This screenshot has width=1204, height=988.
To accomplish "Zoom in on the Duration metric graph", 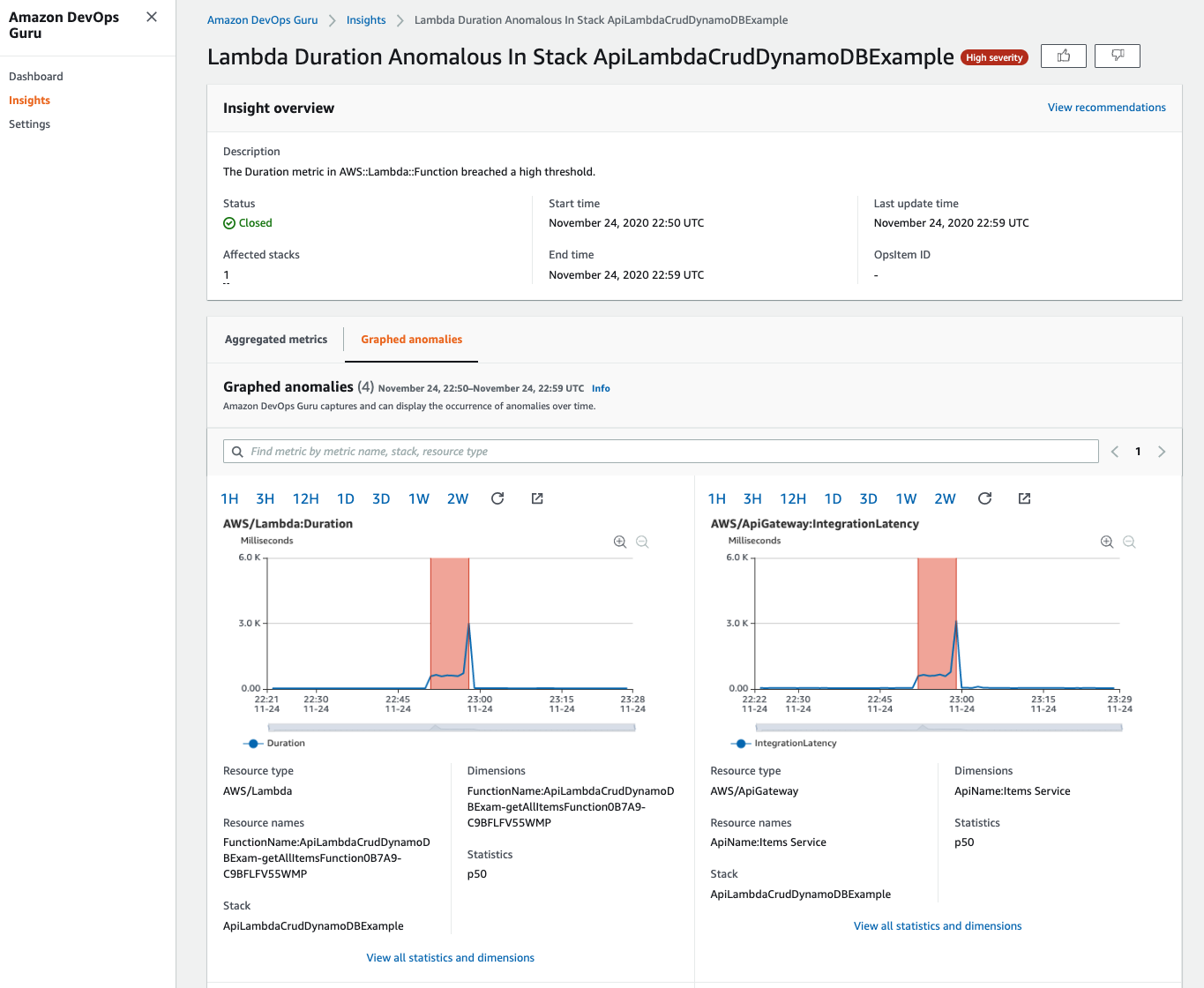I will coord(619,542).
